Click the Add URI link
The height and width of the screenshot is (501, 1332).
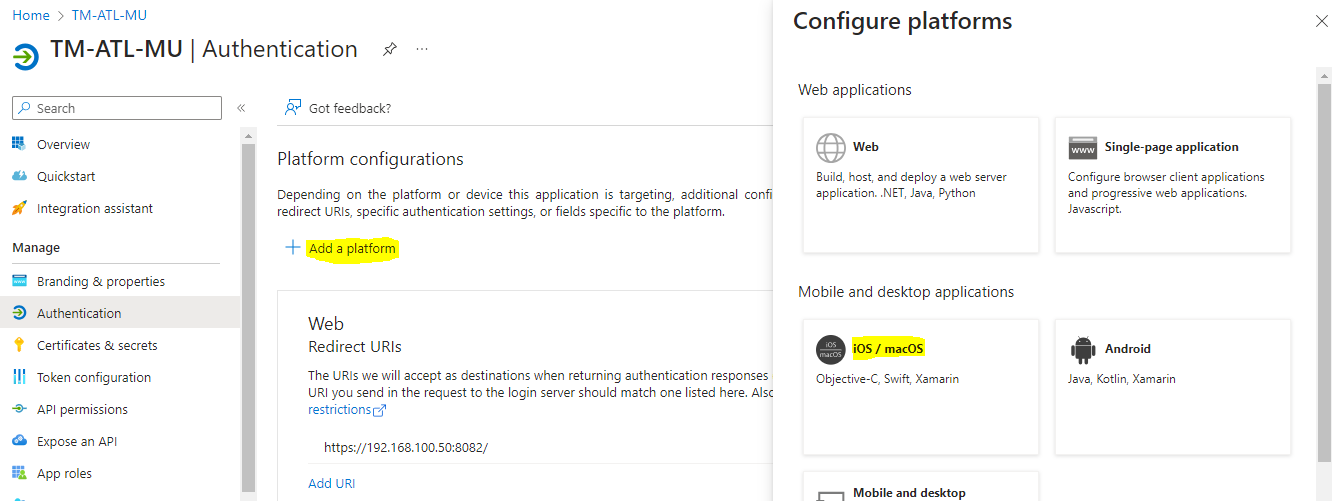pos(331,483)
